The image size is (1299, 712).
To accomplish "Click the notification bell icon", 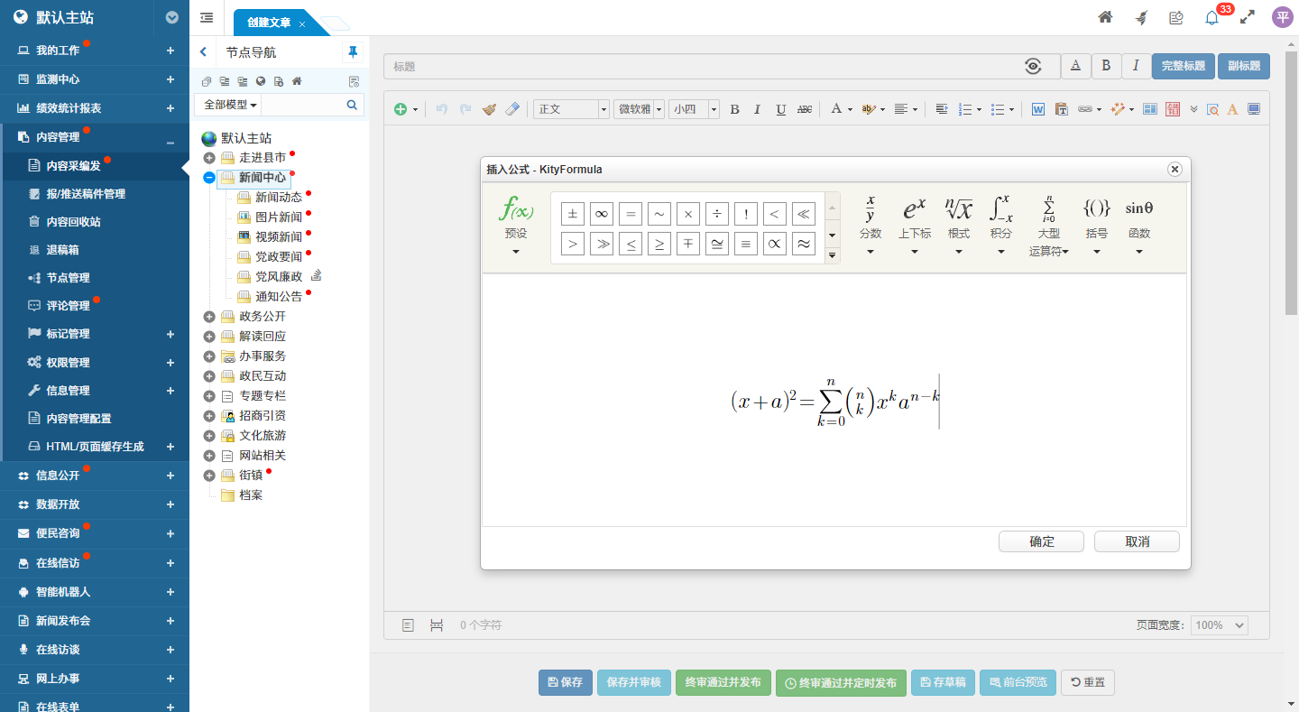I will (1212, 18).
